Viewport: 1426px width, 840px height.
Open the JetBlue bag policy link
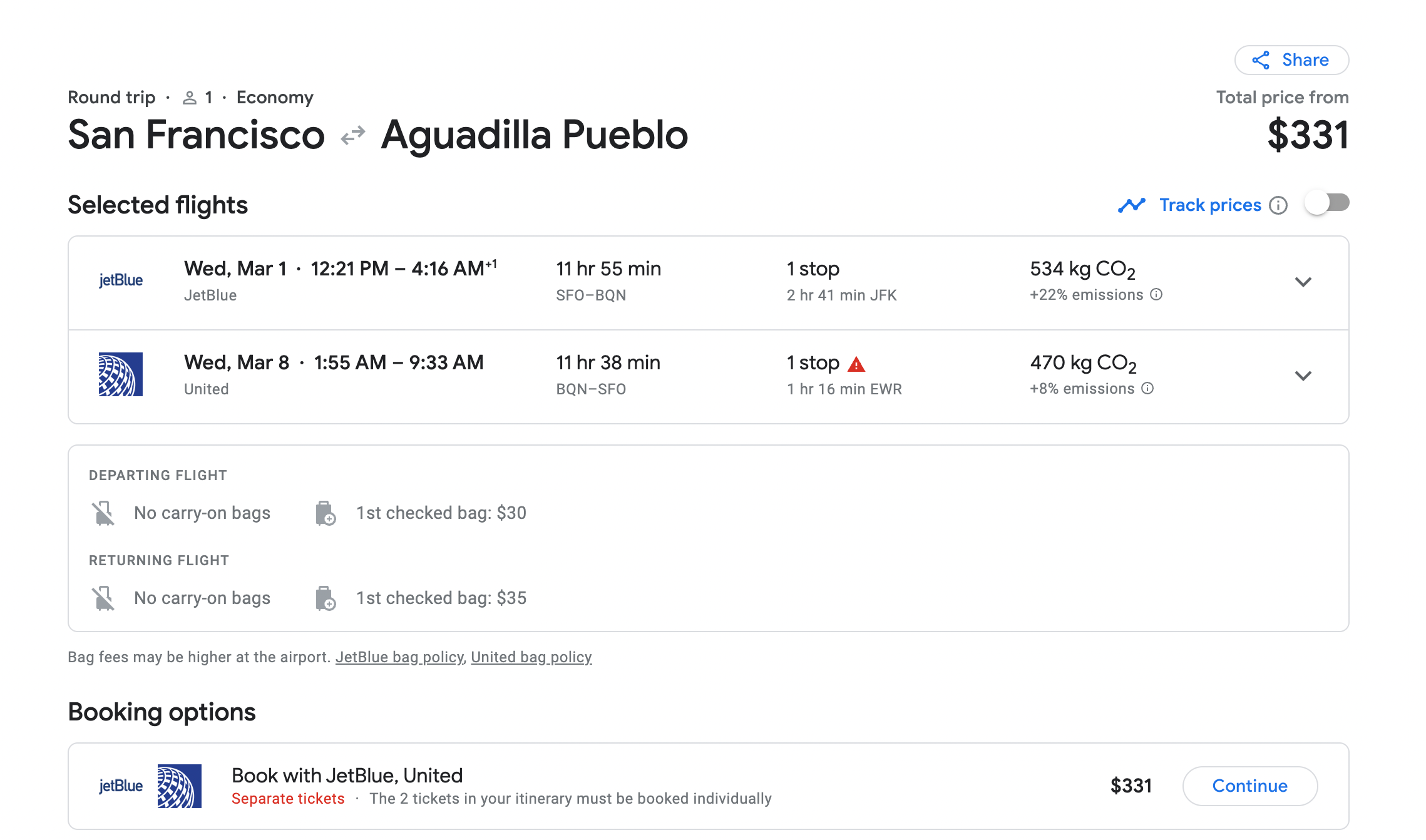tap(399, 657)
